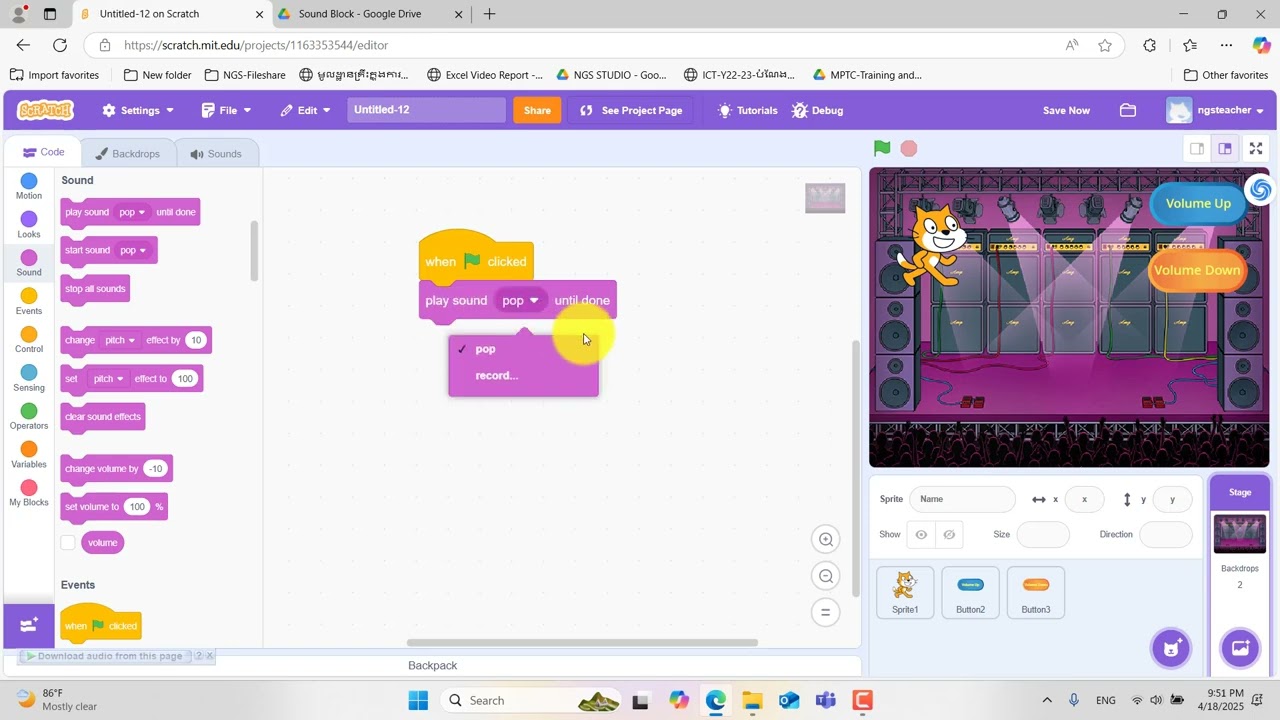Switch to Backdrops tab
This screenshot has height=720, width=1280.
pyautogui.click(x=127, y=154)
